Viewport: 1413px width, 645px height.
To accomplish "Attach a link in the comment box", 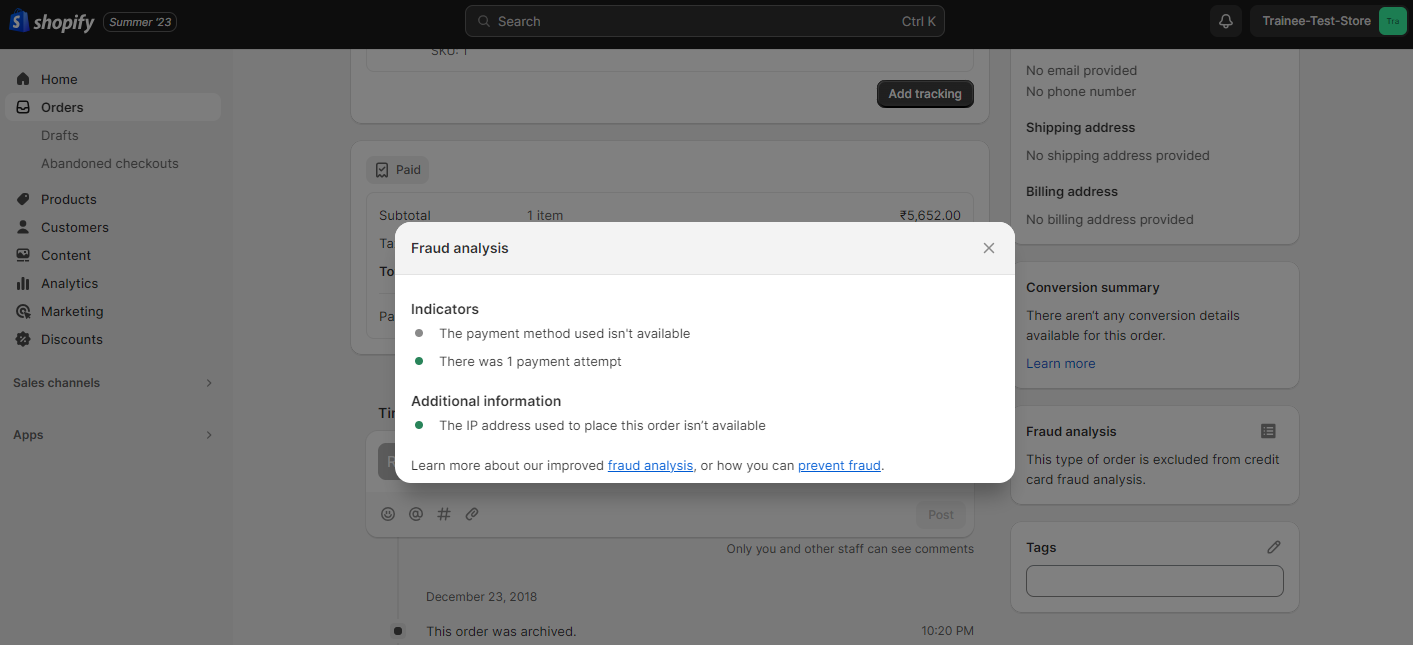I will coord(472,513).
